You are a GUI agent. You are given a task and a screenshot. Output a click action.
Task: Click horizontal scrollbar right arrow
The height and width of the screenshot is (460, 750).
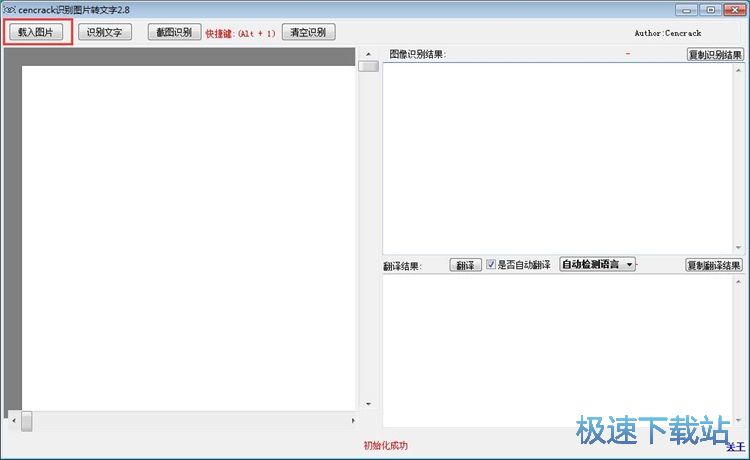click(x=353, y=421)
